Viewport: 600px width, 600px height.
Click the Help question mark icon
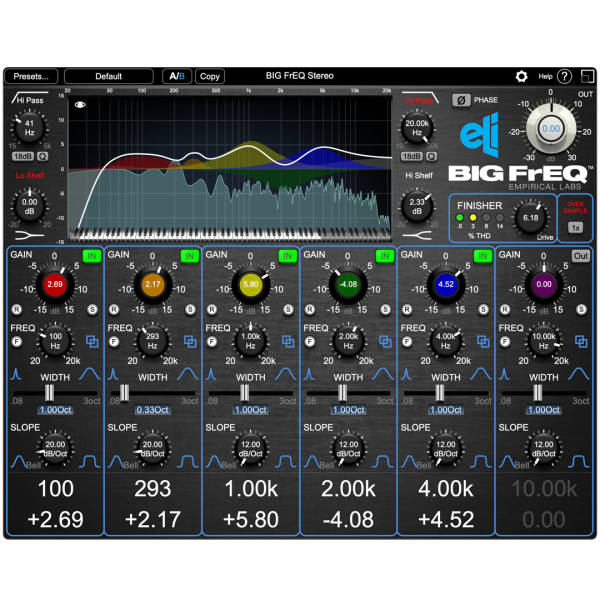[564, 77]
